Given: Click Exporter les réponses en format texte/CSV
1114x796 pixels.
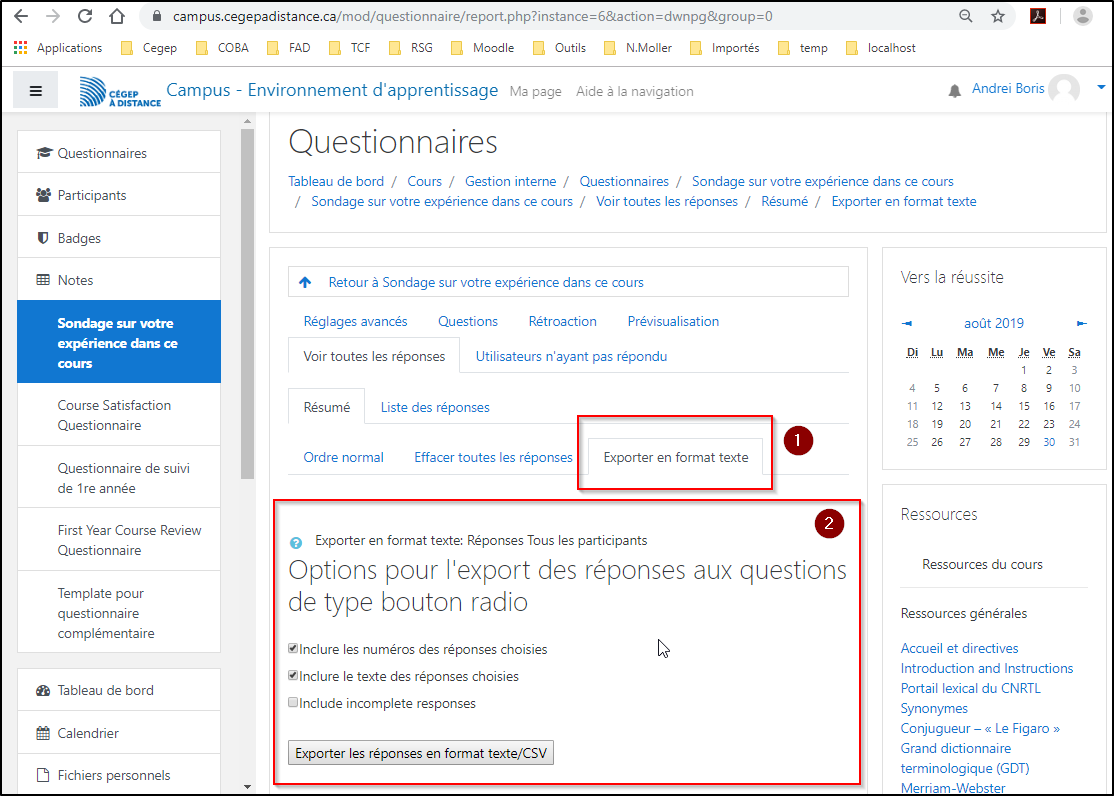Looking at the screenshot, I should pos(421,753).
